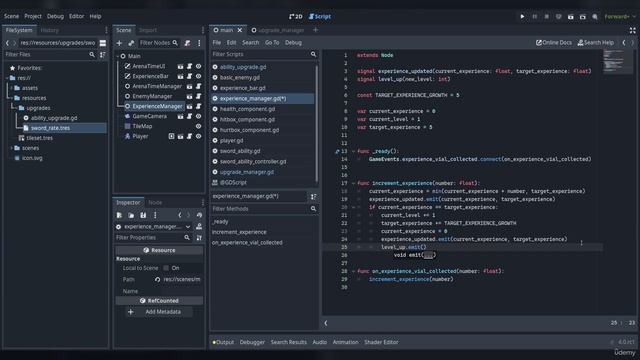Go to previous FileSystem directory
This screenshot has height=360, width=640.
pos(7,43)
